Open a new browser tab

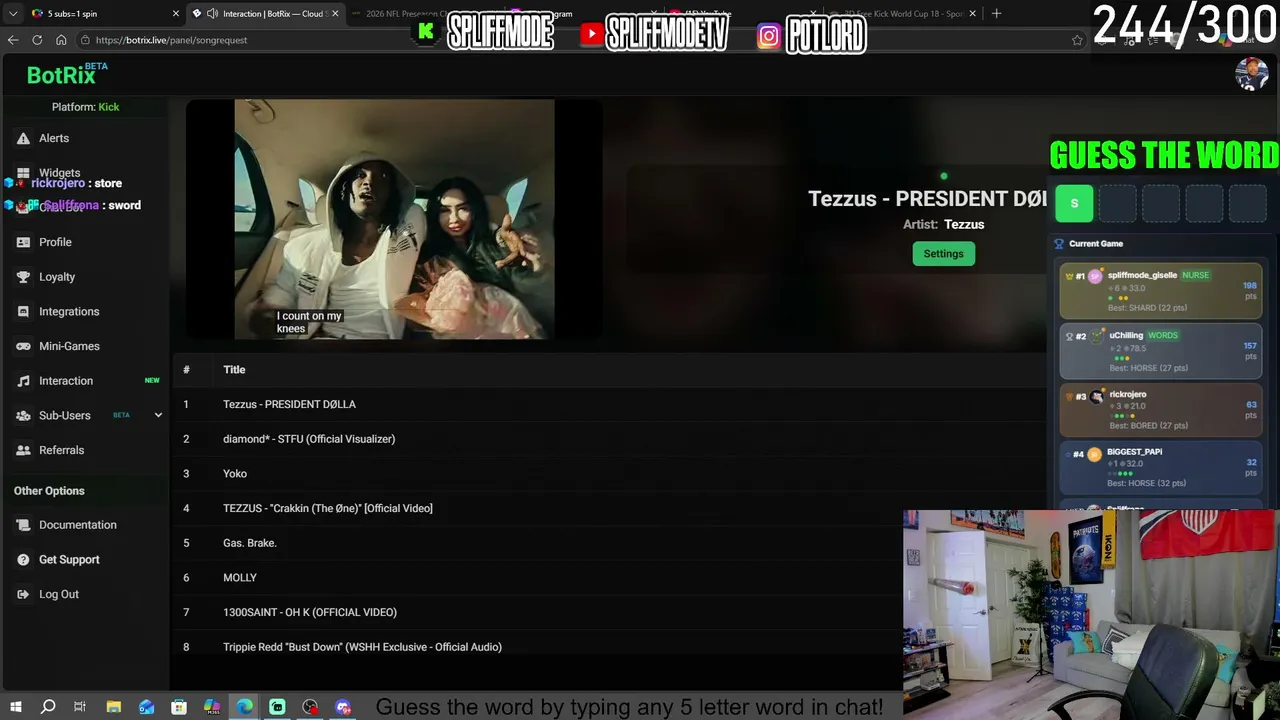[x=996, y=14]
